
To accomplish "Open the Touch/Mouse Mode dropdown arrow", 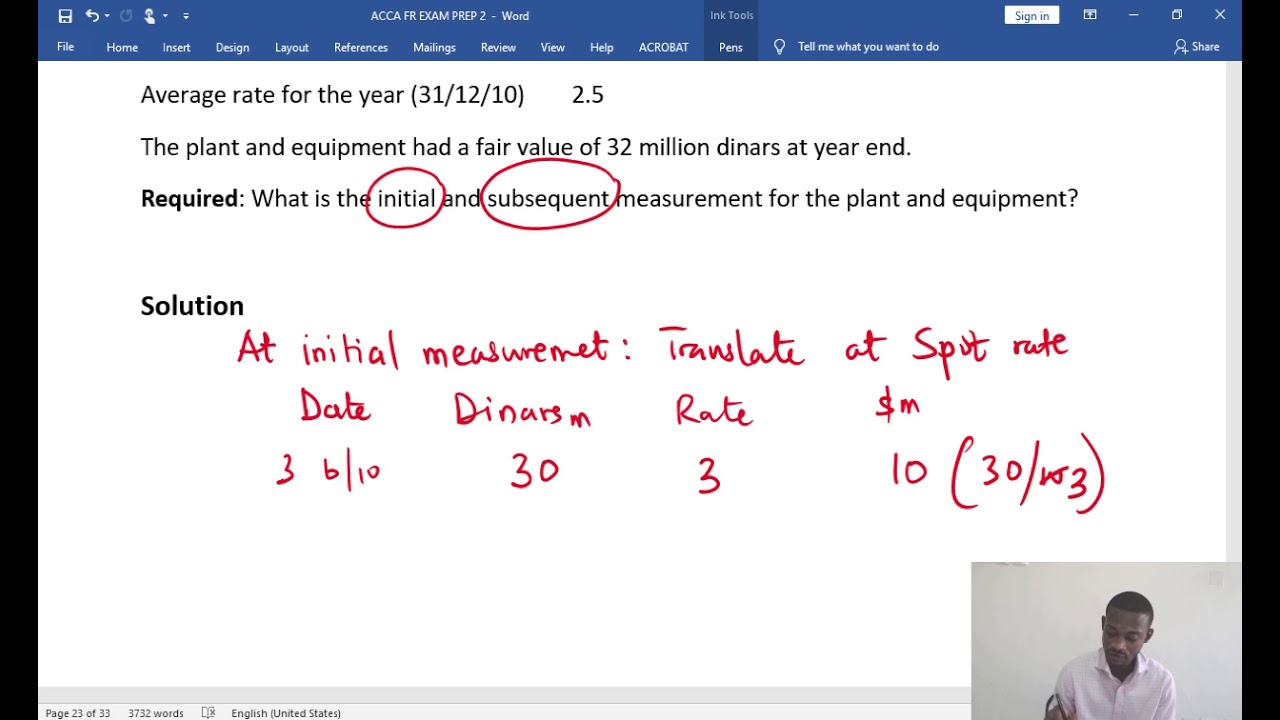I will (x=165, y=15).
